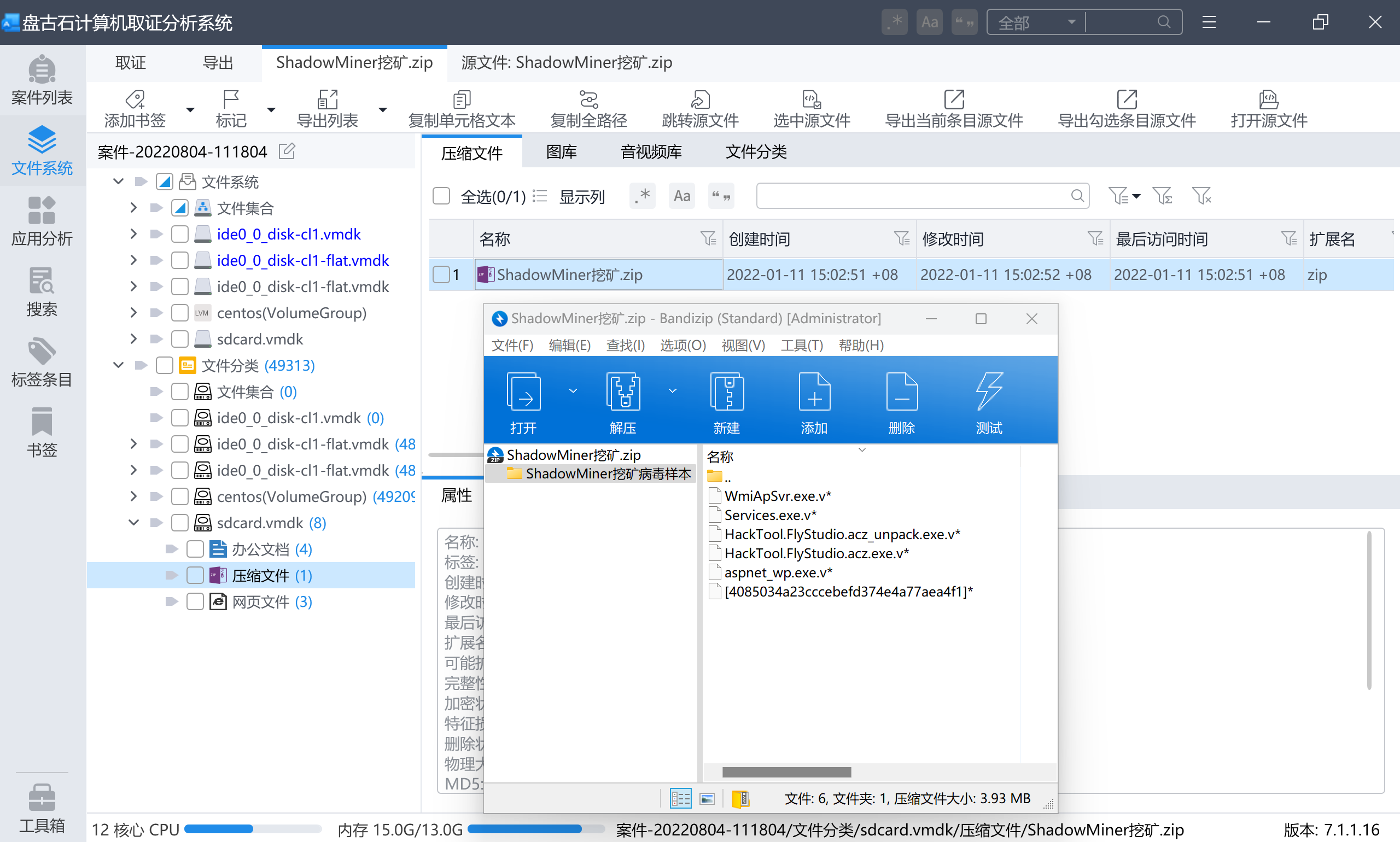The image size is (1400, 842).
Task: Collapse the 文件分类 (49313) node
Action: pyautogui.click(x=118, y=365)
